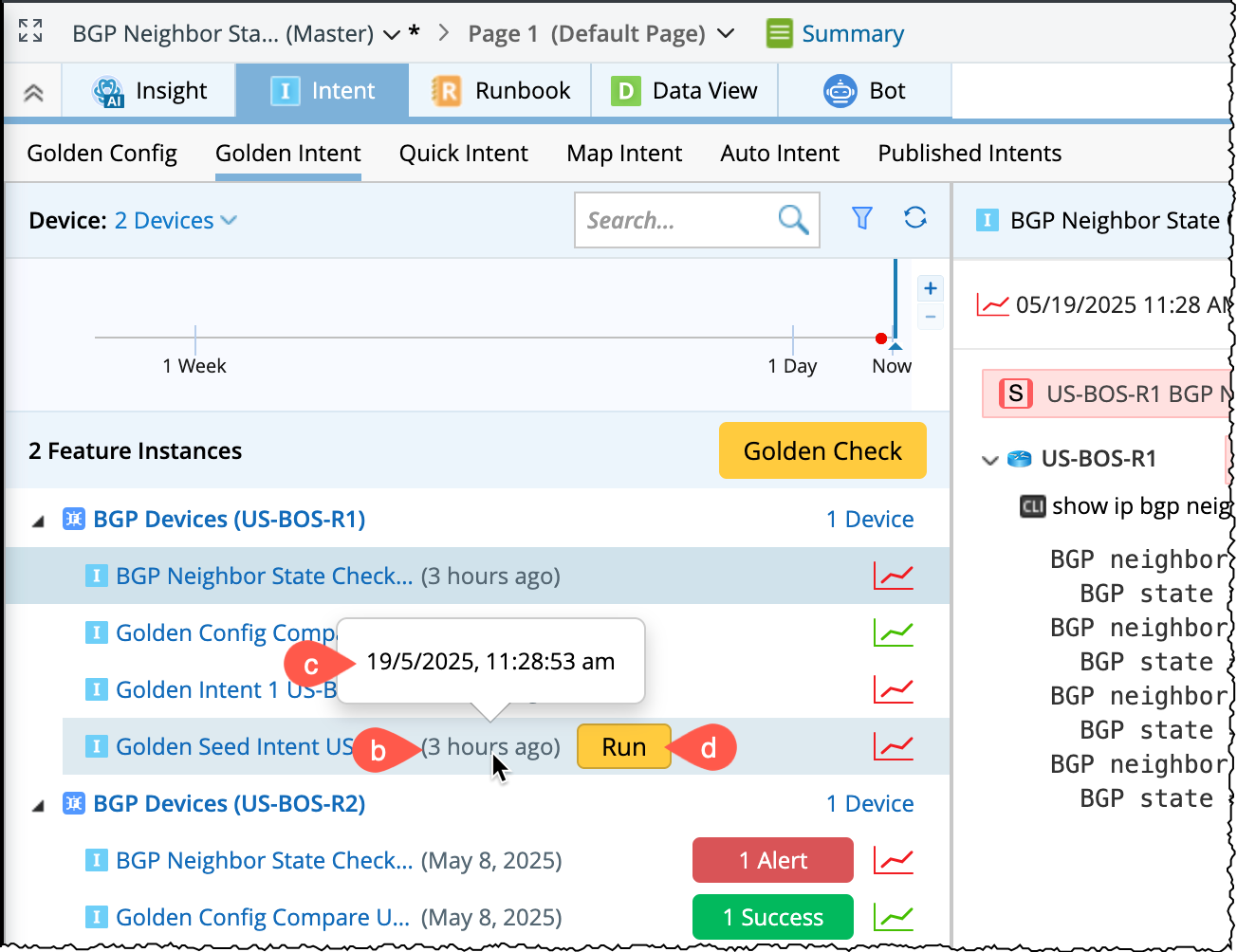Collapse the BGP Devices (US-BOS-R1) group
The width and height of the screenshot is (1237, 952).
coord(38,521)
